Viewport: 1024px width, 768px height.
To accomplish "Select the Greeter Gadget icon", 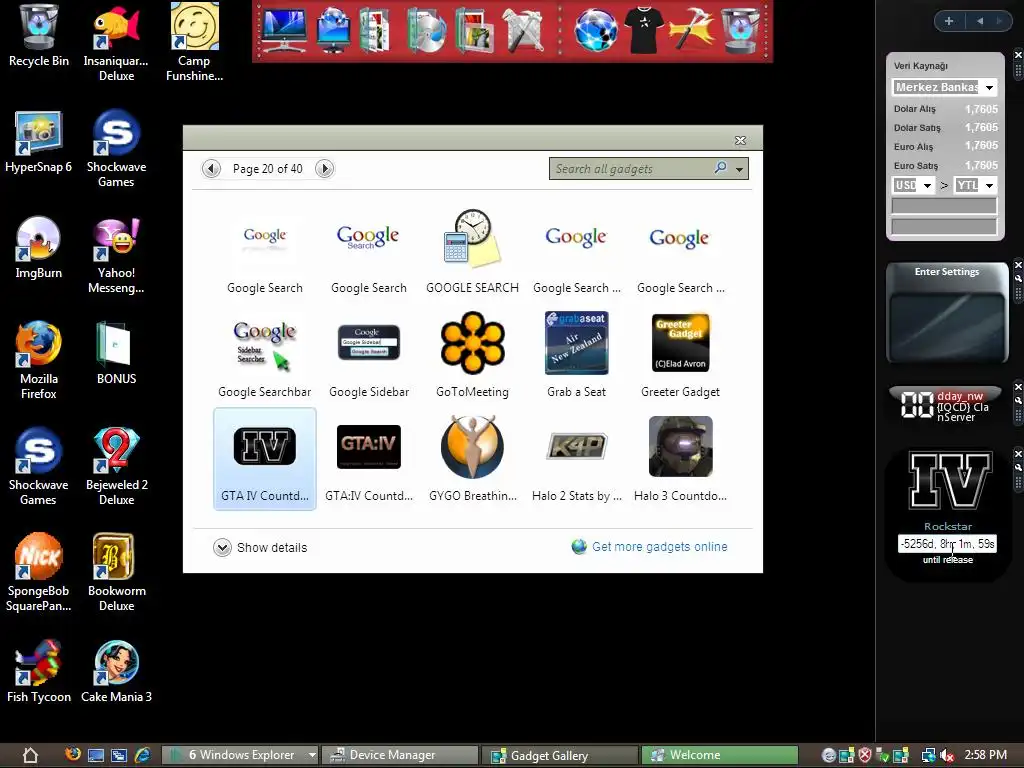I will pyautogui.click(x=680, y=355).
